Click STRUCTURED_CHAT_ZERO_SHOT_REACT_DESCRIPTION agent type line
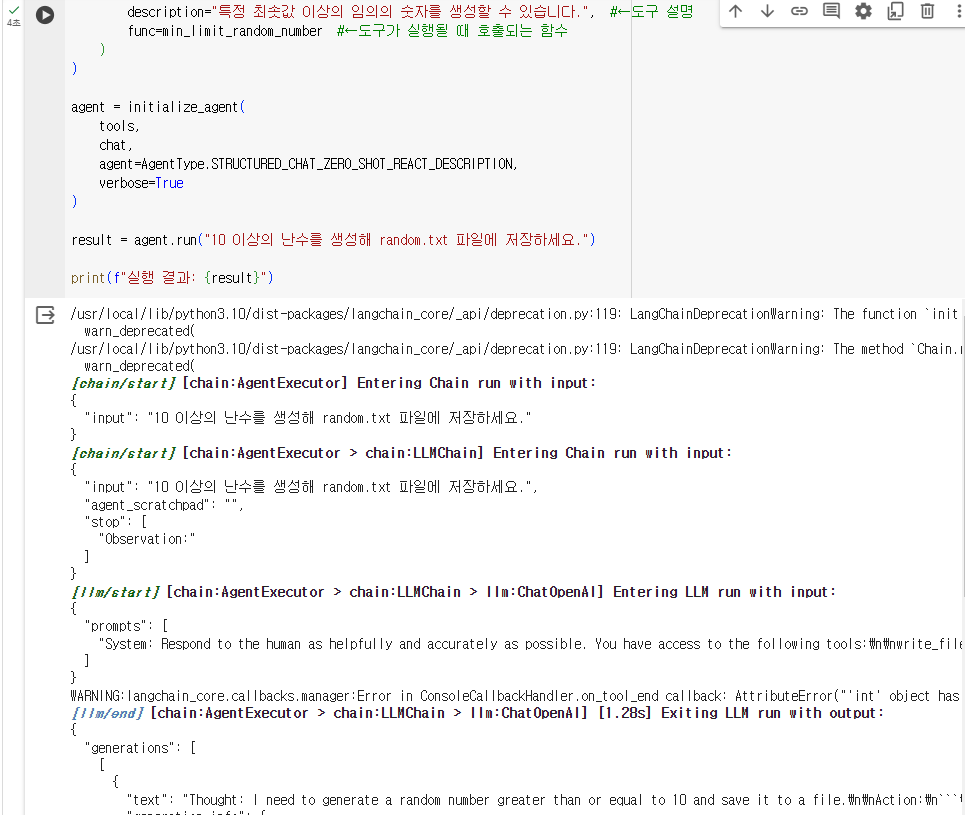The height and width of the screenshot is (815, 965). click(308, 164)
